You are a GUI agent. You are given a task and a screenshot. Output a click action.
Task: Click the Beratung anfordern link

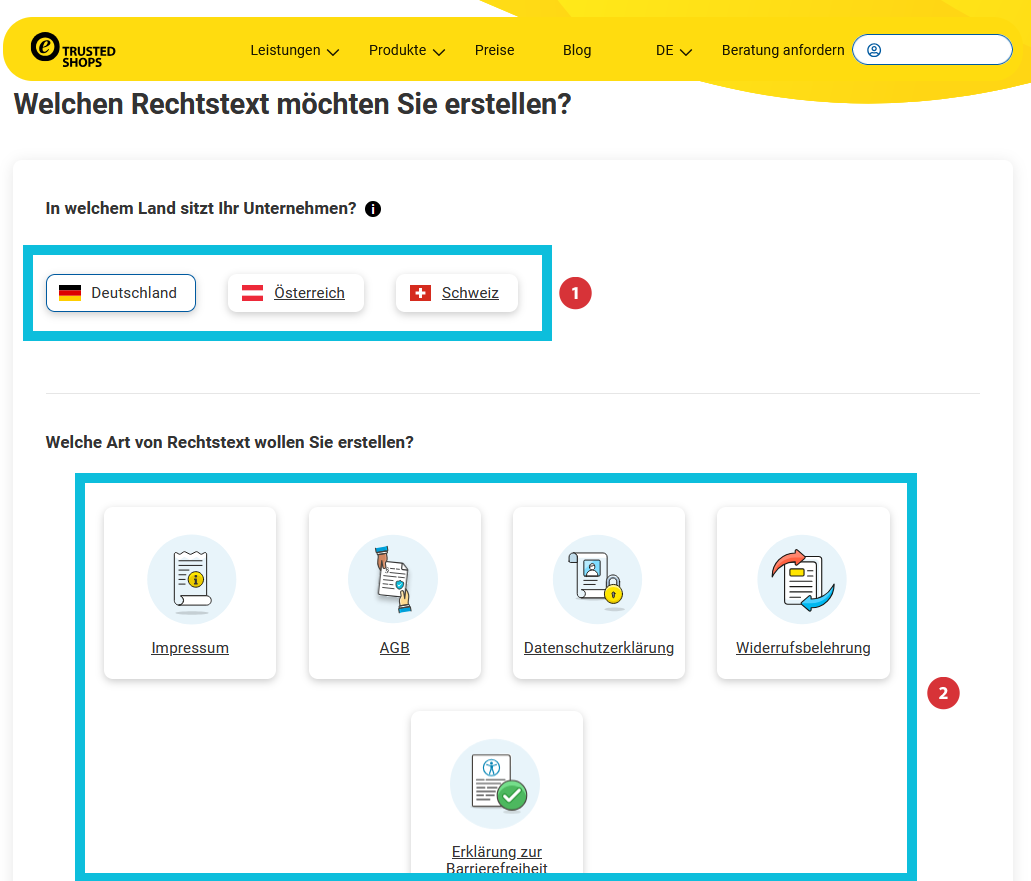tap(783, 50)
